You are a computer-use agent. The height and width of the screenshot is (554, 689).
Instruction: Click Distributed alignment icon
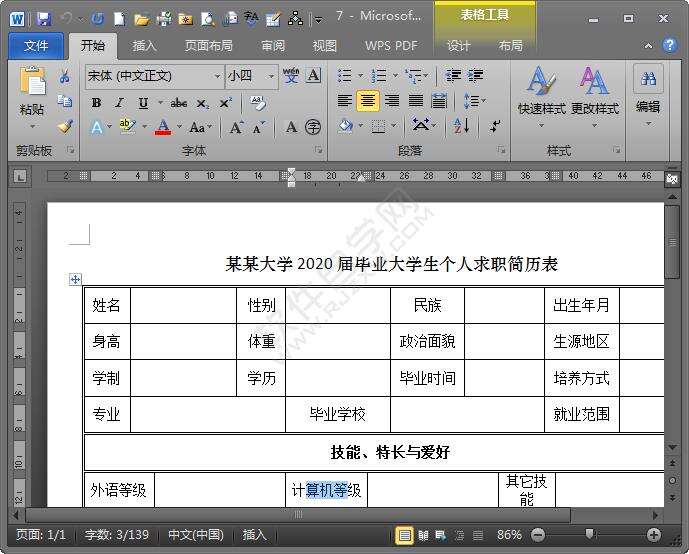(x=439, y=101)
